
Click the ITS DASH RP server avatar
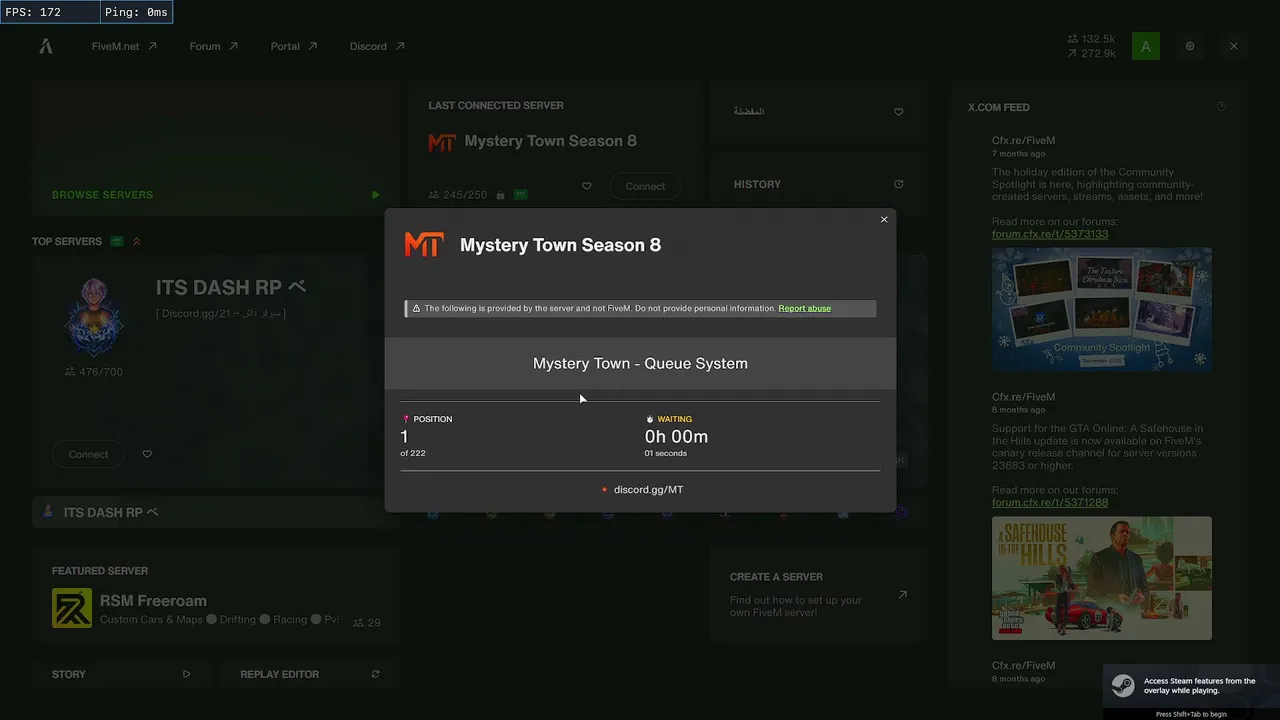point(94,317)
